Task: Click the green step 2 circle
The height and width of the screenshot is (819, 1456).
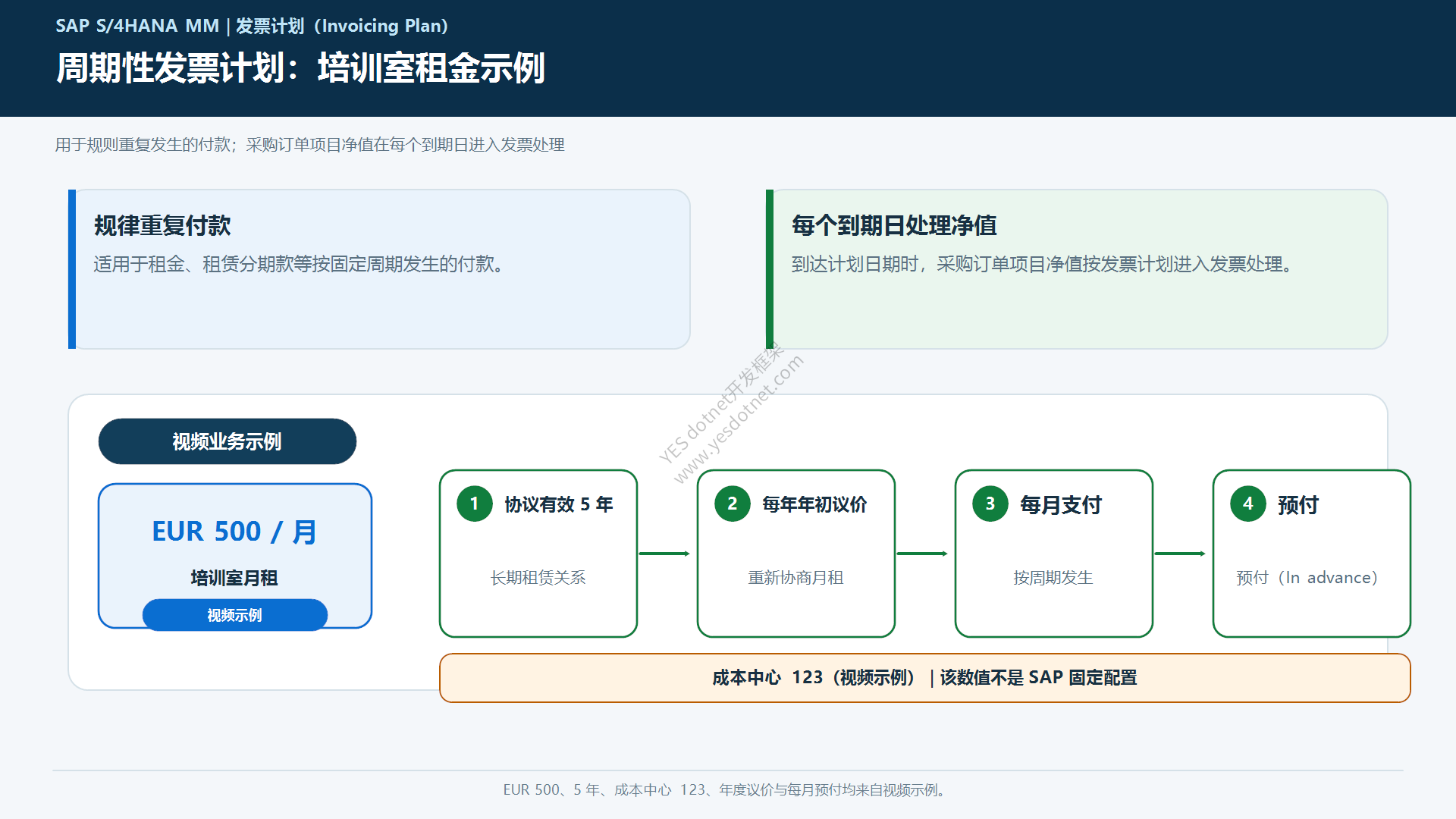Action: click(733, 504)
